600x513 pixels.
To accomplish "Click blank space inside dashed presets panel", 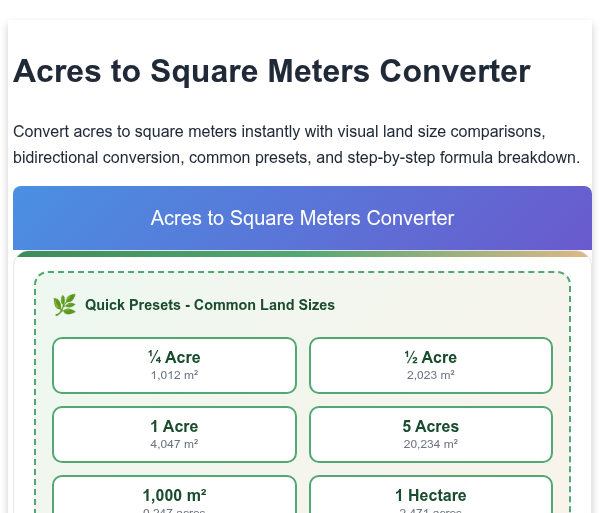I will [x=452, y=305].
